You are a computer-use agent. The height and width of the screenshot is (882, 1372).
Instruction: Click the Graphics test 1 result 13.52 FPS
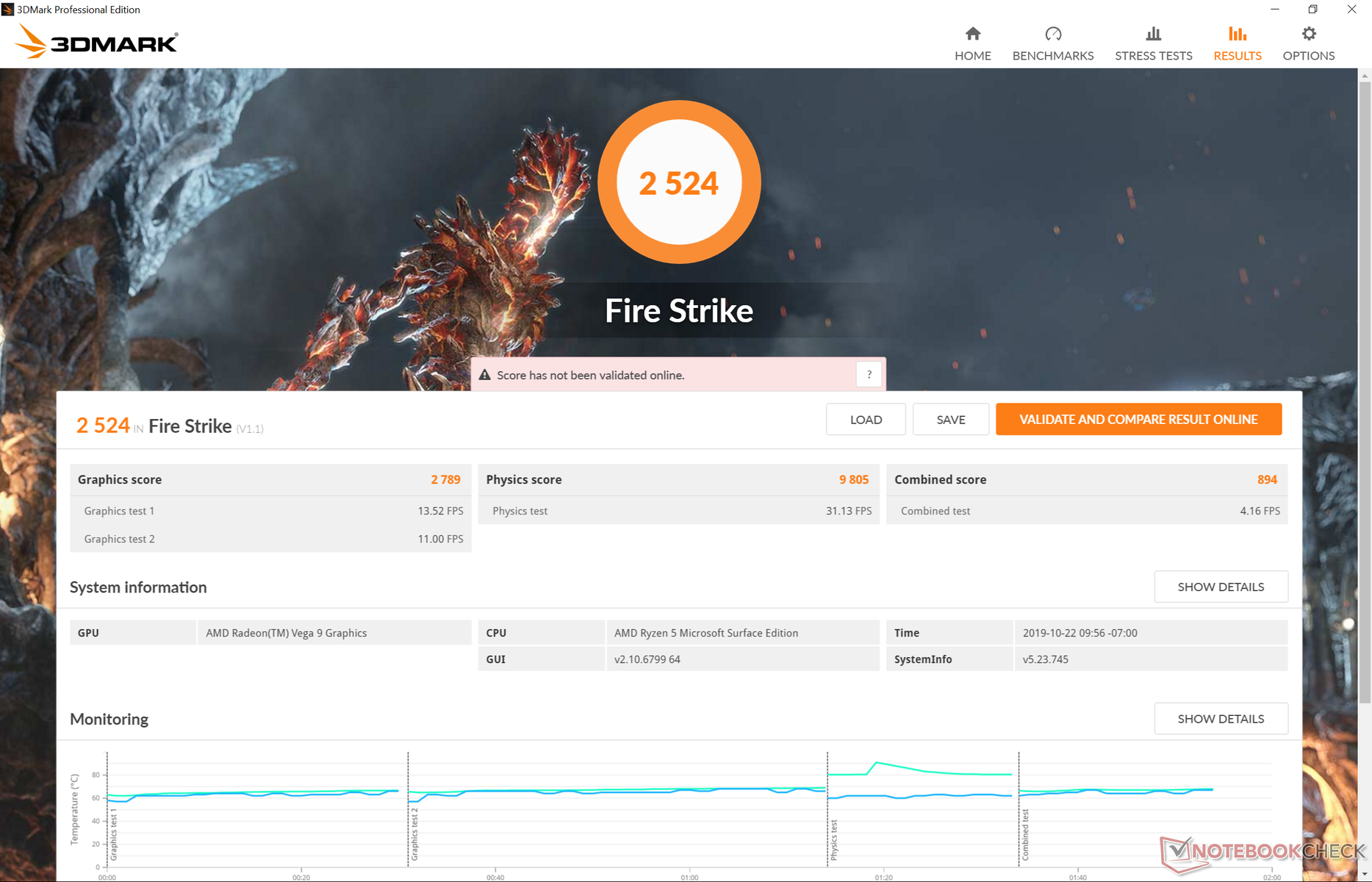click(440, 511)
